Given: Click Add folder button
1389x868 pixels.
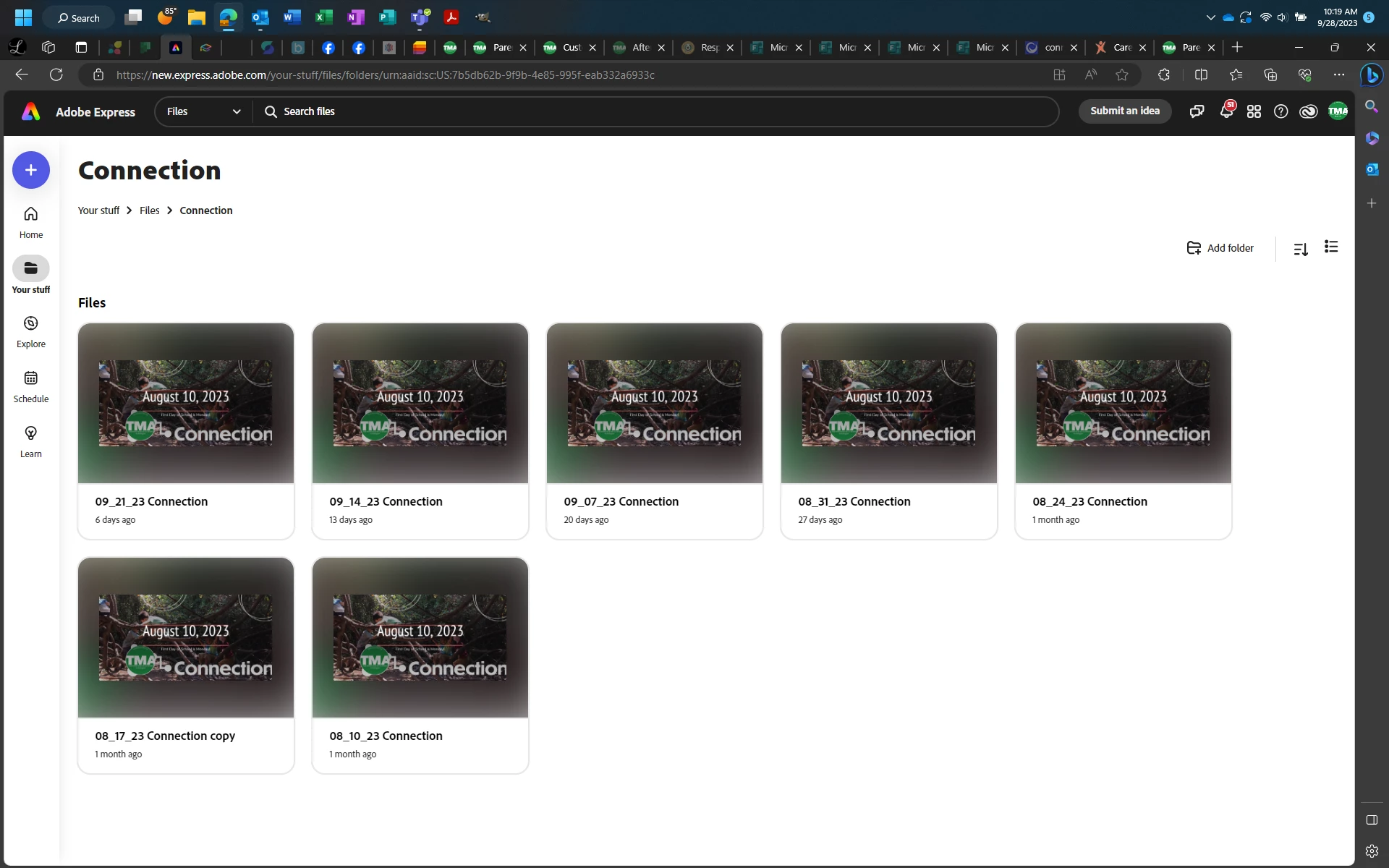Looking at the screenshot, I should click(x=1220, y=248).
